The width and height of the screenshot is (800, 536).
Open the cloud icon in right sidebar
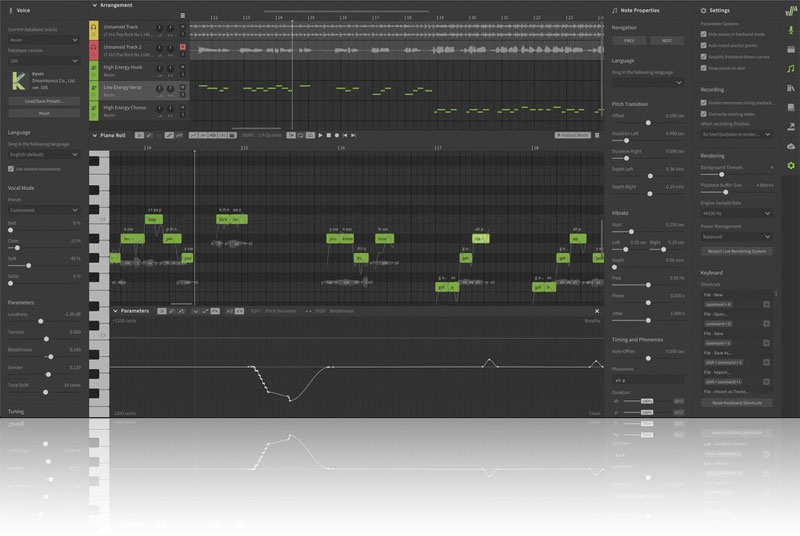coord(790,145)
